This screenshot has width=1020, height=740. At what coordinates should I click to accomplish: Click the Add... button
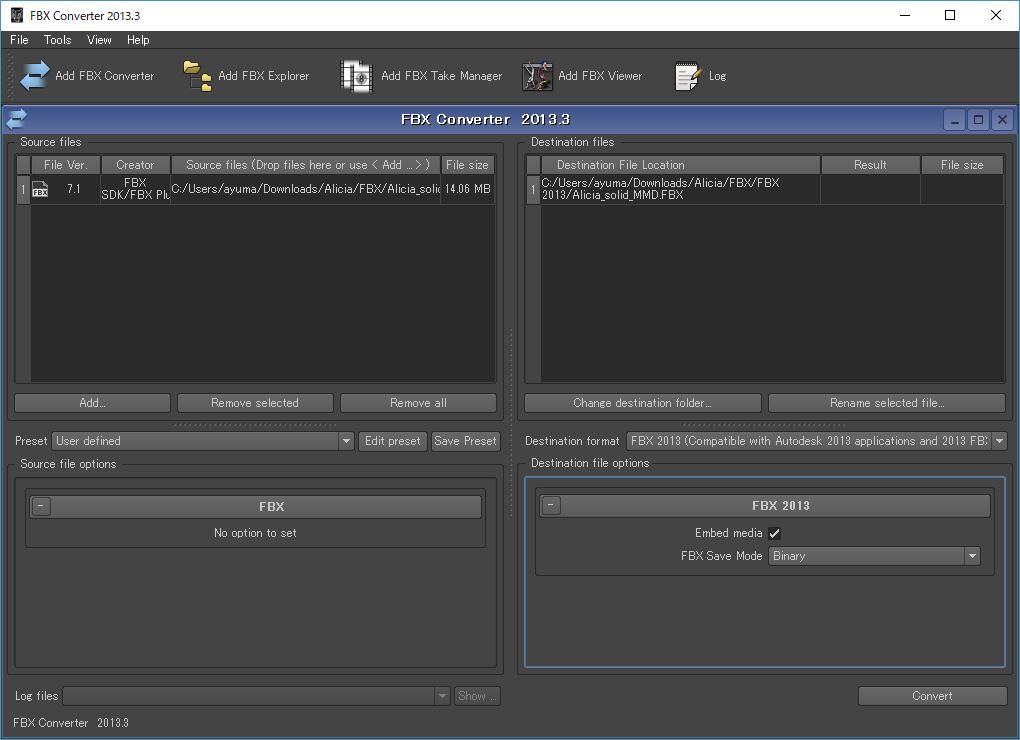tap(92, 403)
